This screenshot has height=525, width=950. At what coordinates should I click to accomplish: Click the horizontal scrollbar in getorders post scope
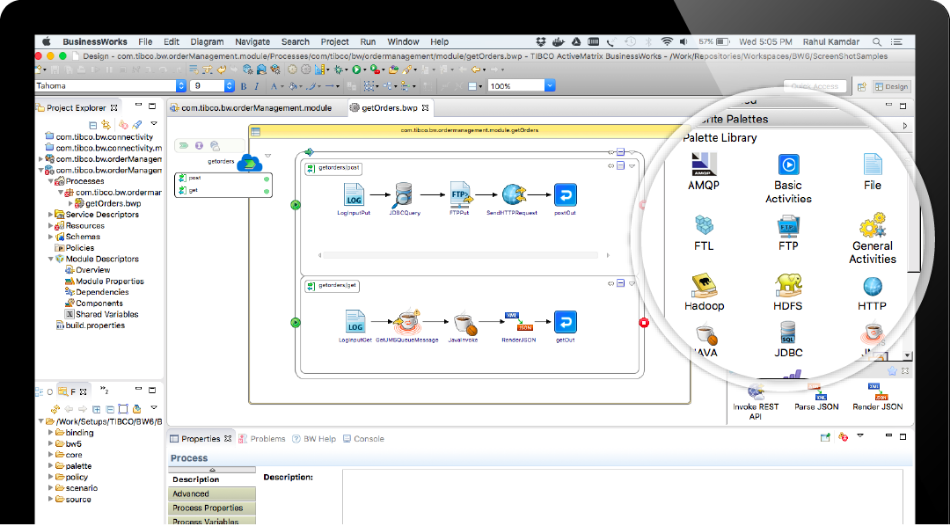[460, 255]
